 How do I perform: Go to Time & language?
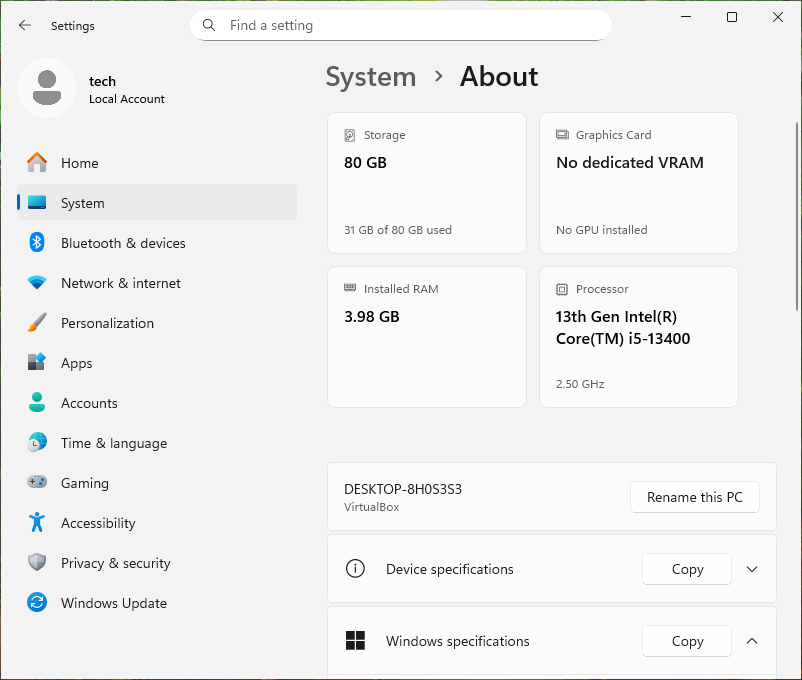pyautogui.click(x=157, y=442)
